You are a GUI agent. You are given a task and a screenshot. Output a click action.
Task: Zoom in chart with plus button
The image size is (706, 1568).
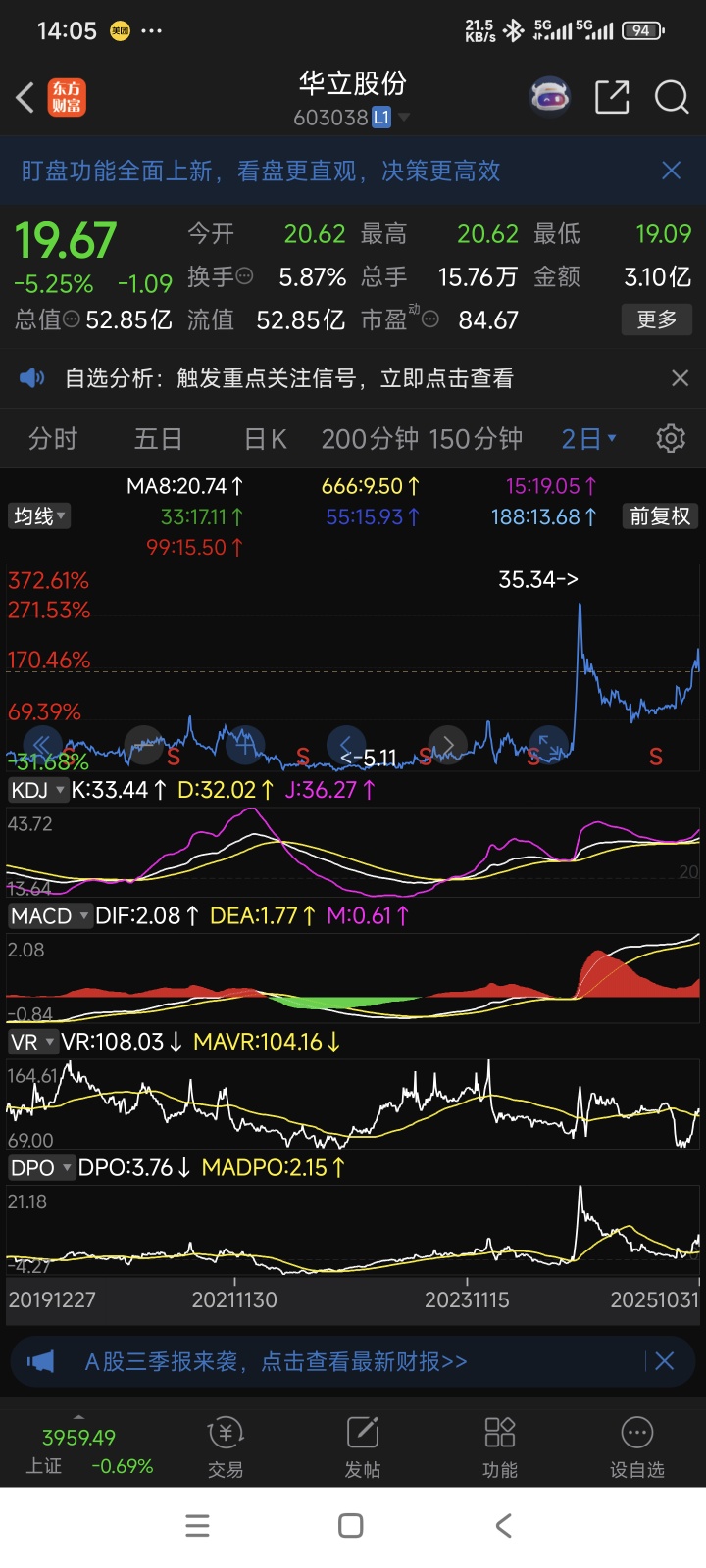pyautogui.click(x=245, y=745)
